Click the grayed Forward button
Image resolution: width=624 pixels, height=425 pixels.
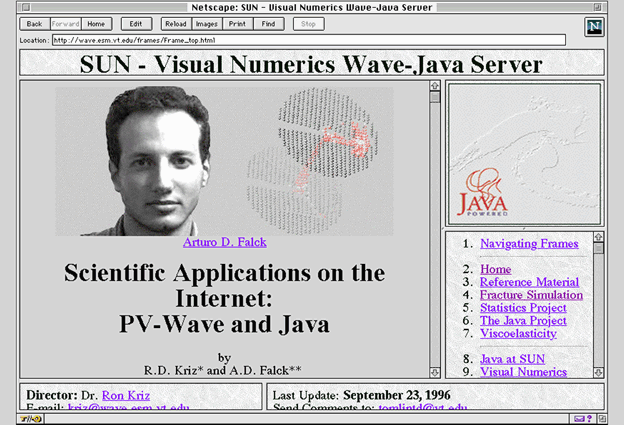pos(66,24)
